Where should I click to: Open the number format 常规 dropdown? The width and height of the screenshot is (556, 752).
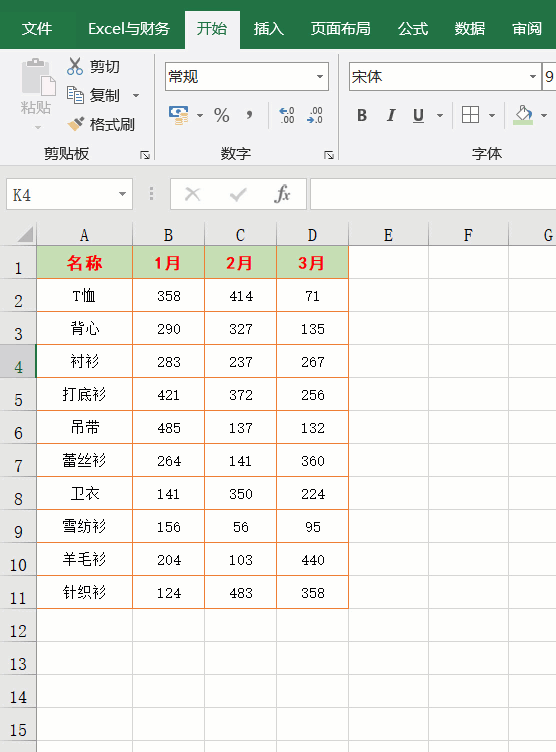[x=319, y=77]
